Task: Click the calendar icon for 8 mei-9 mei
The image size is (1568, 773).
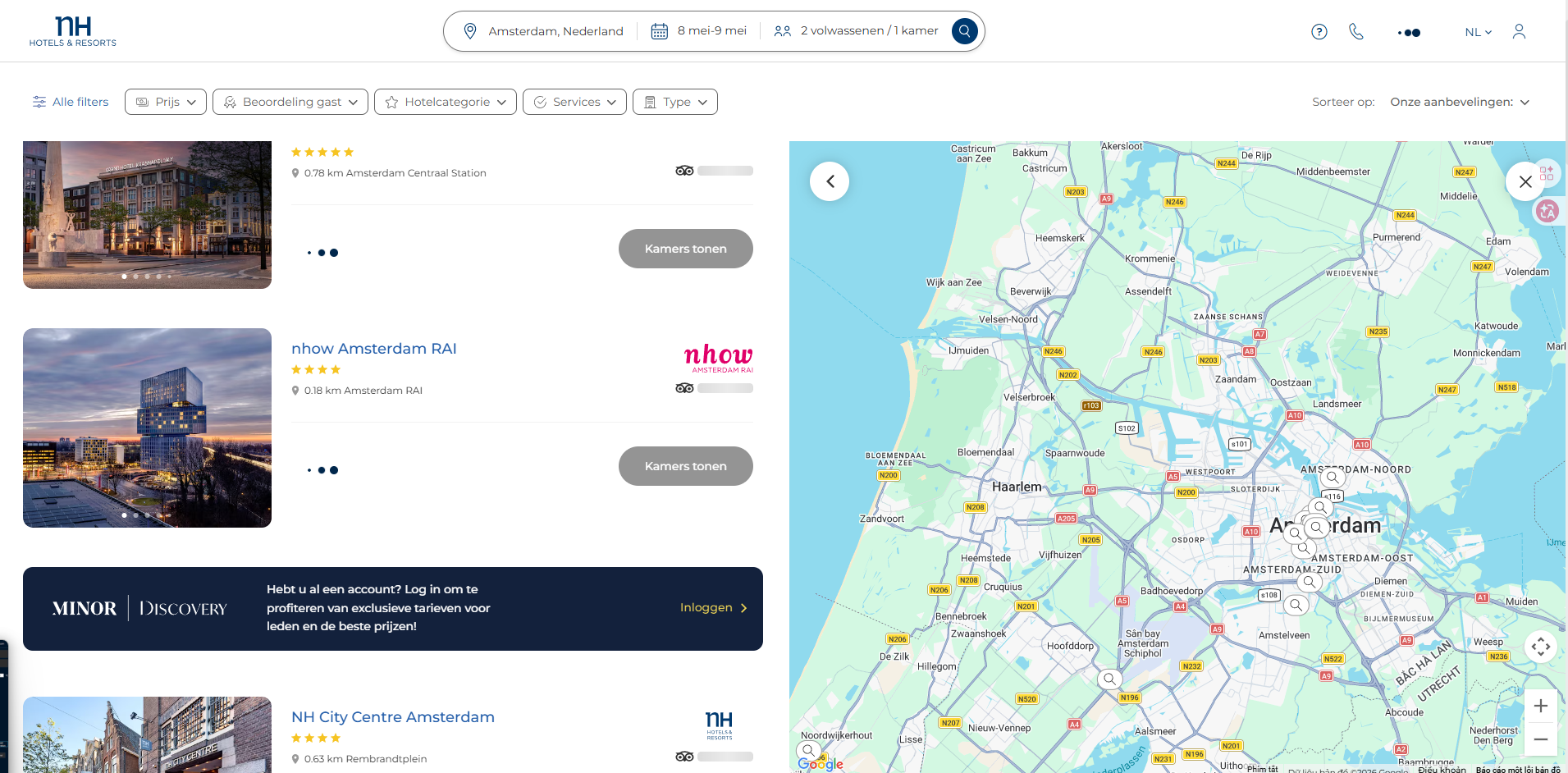Action: pyautogui.click(x=659, y=31)
